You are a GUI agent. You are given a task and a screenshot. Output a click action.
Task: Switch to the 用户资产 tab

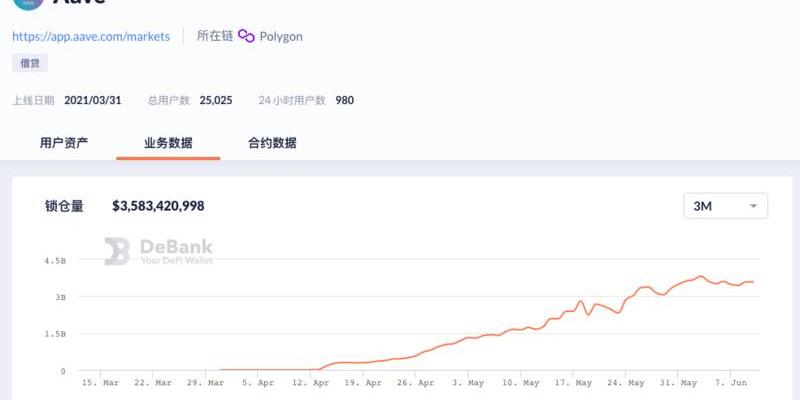click(64, 143)
